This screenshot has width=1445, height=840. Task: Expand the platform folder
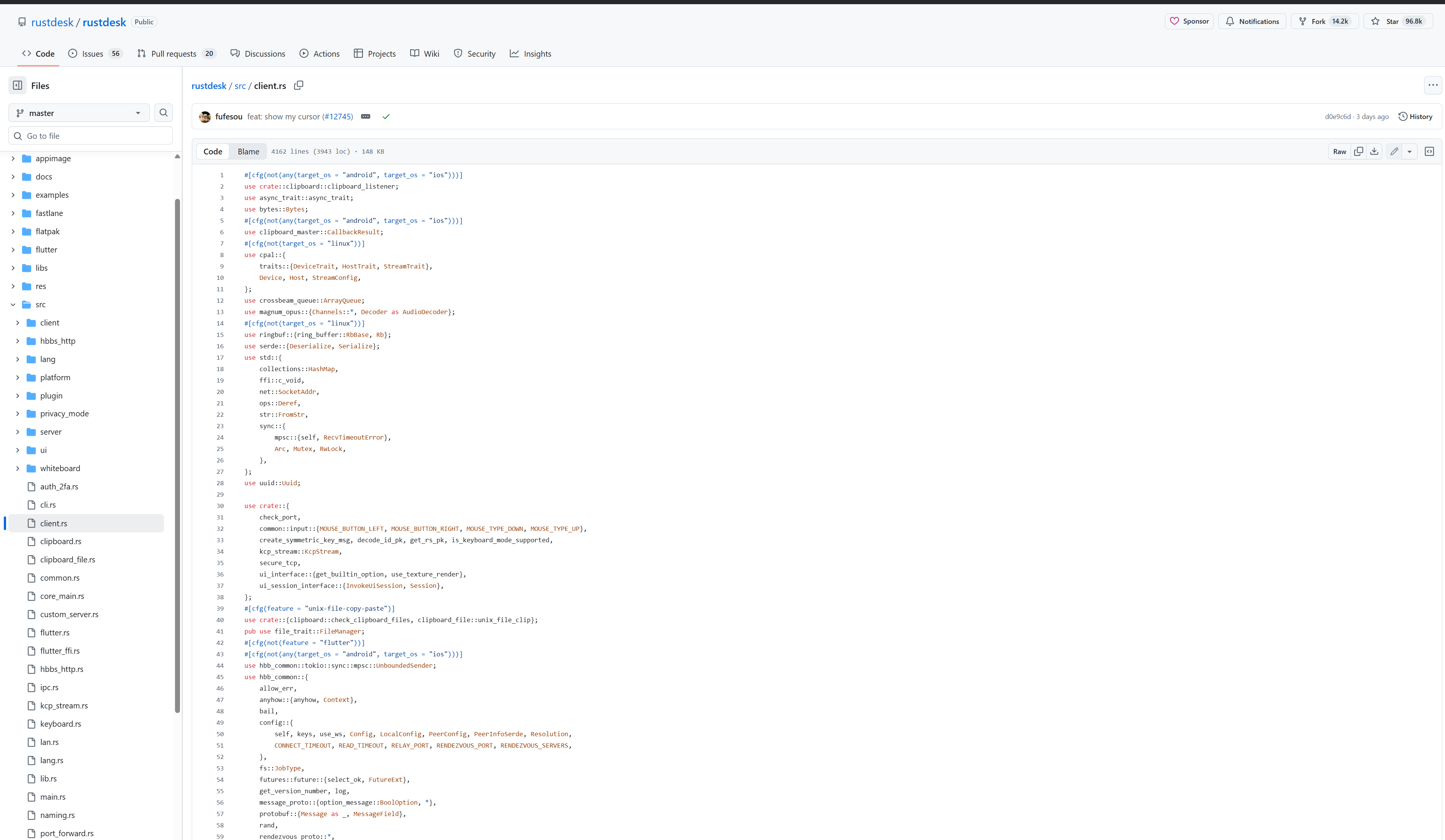[17, 378]
